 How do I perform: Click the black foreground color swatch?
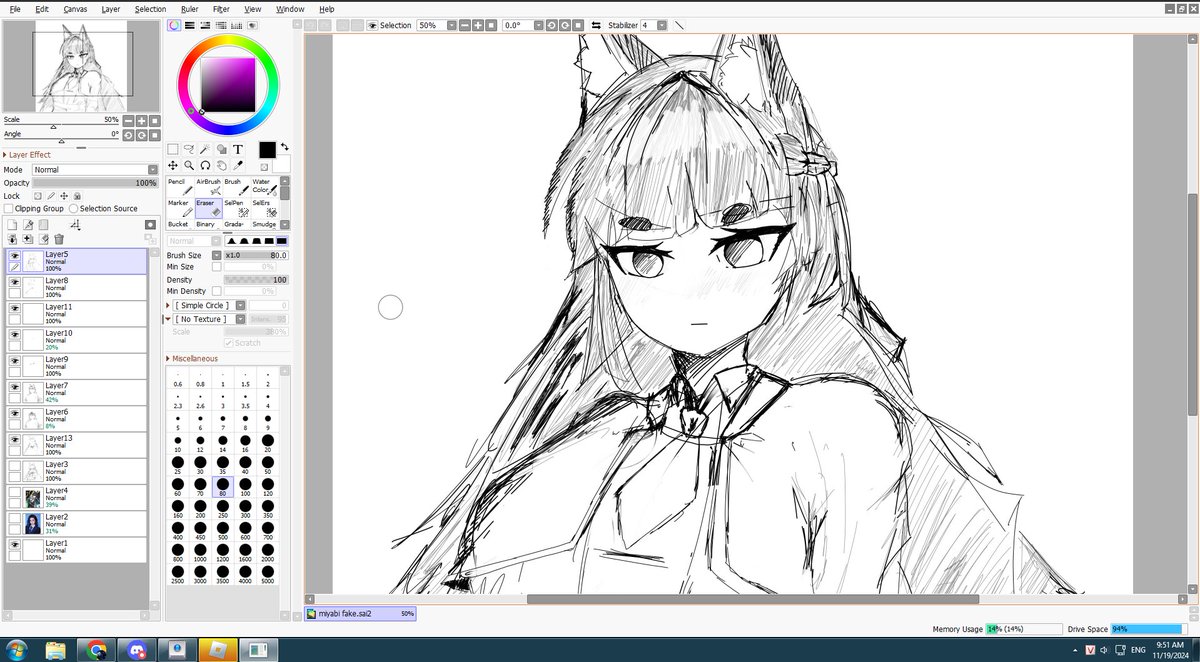267,150
